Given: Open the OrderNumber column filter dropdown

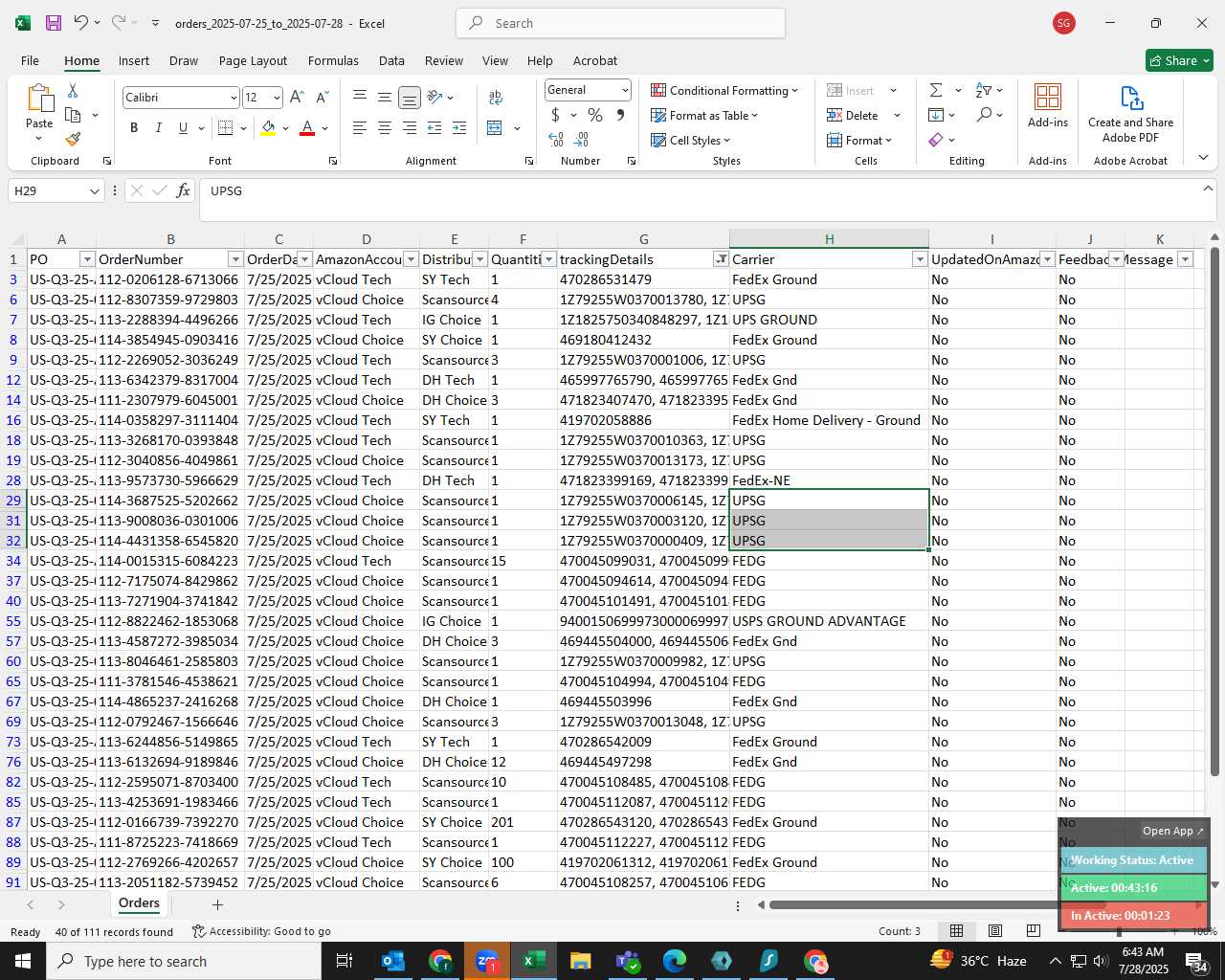Looking at the screenshot, I should [235, 259].
